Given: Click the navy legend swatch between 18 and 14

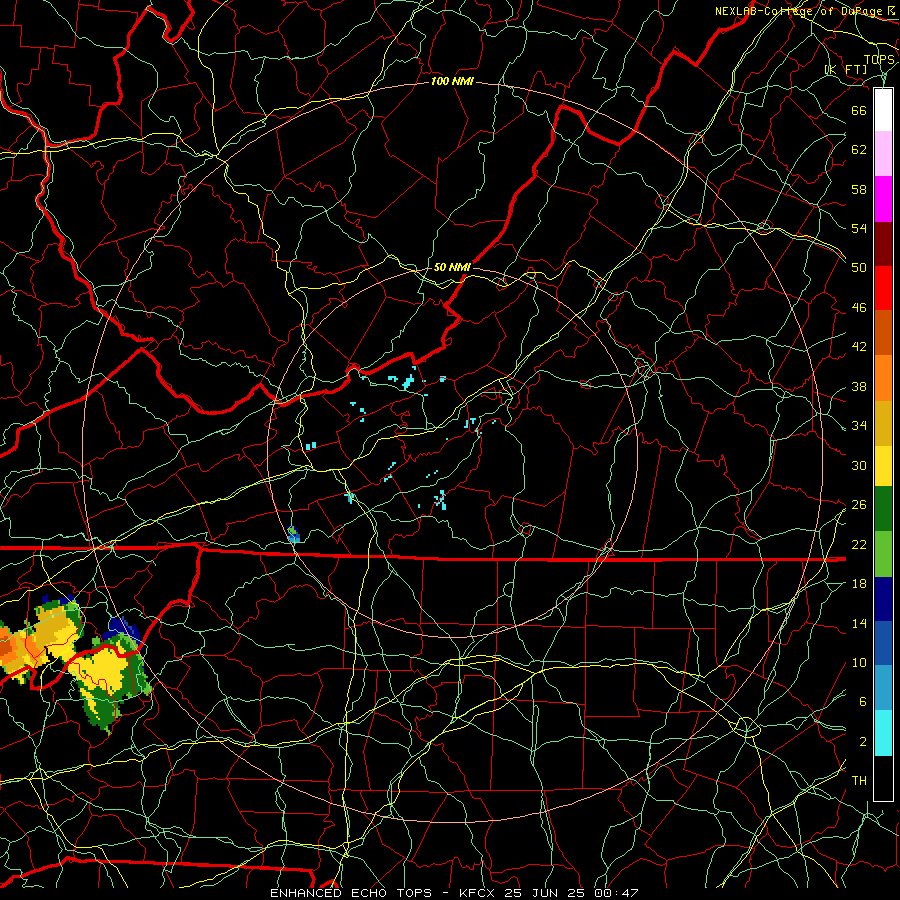Looking at the screenshot, I should tap(883, 599).
